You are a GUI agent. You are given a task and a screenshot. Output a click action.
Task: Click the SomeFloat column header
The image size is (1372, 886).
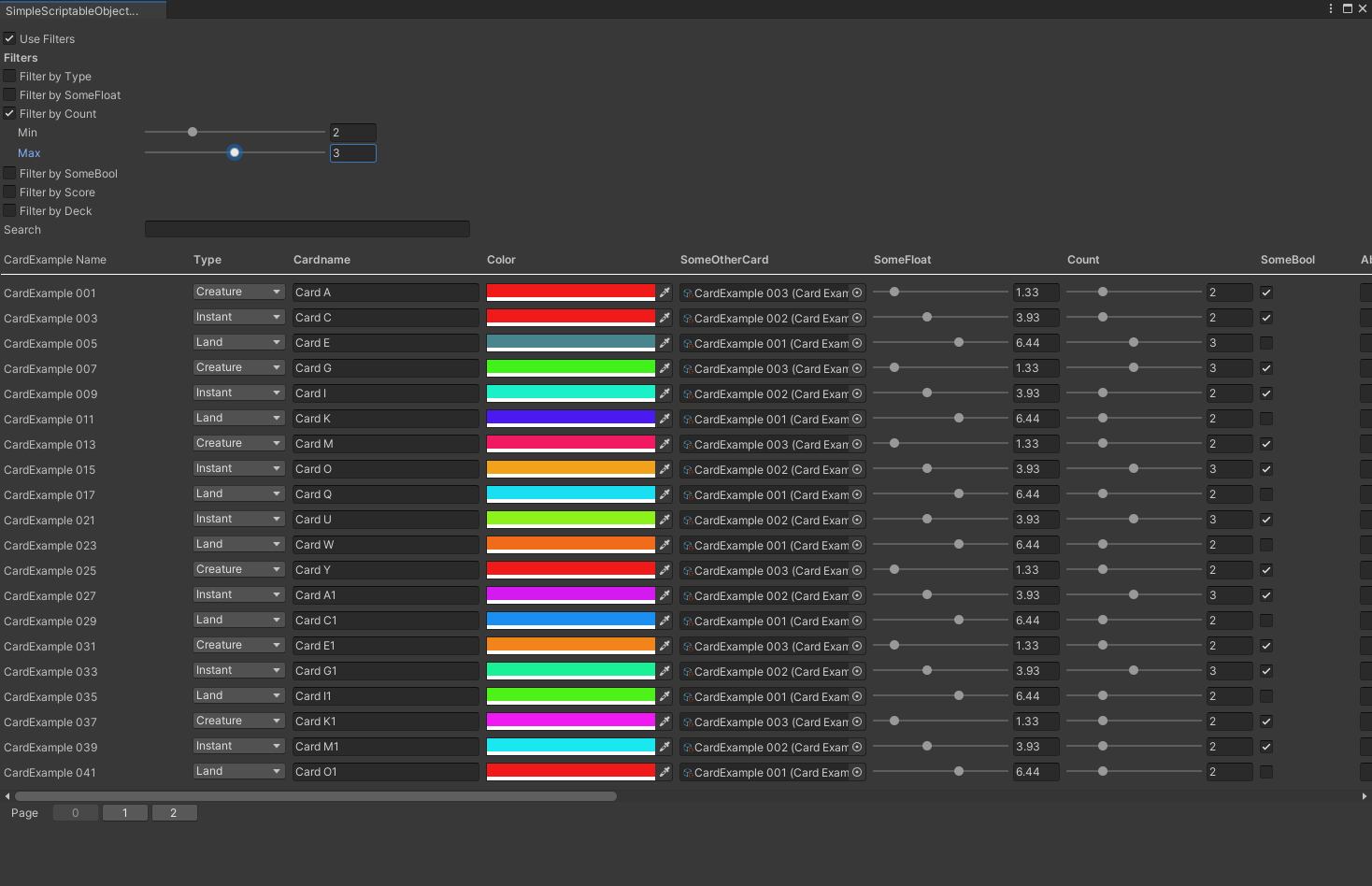(902, 260)
